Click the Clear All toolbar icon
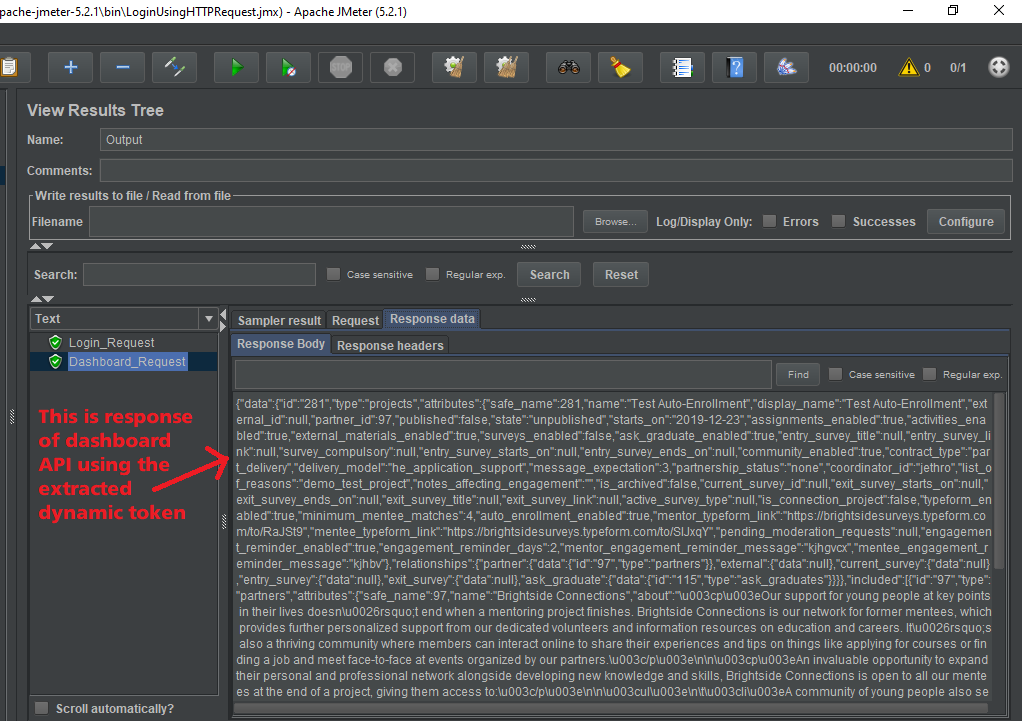The height and width of the screenshot is (721, 1022). click(x=506, y=67)
